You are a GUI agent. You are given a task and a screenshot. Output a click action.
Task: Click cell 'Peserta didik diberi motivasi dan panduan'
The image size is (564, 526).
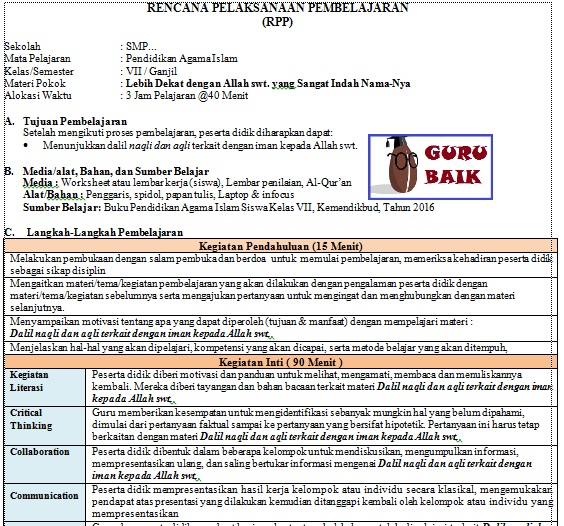pos(322,387)
